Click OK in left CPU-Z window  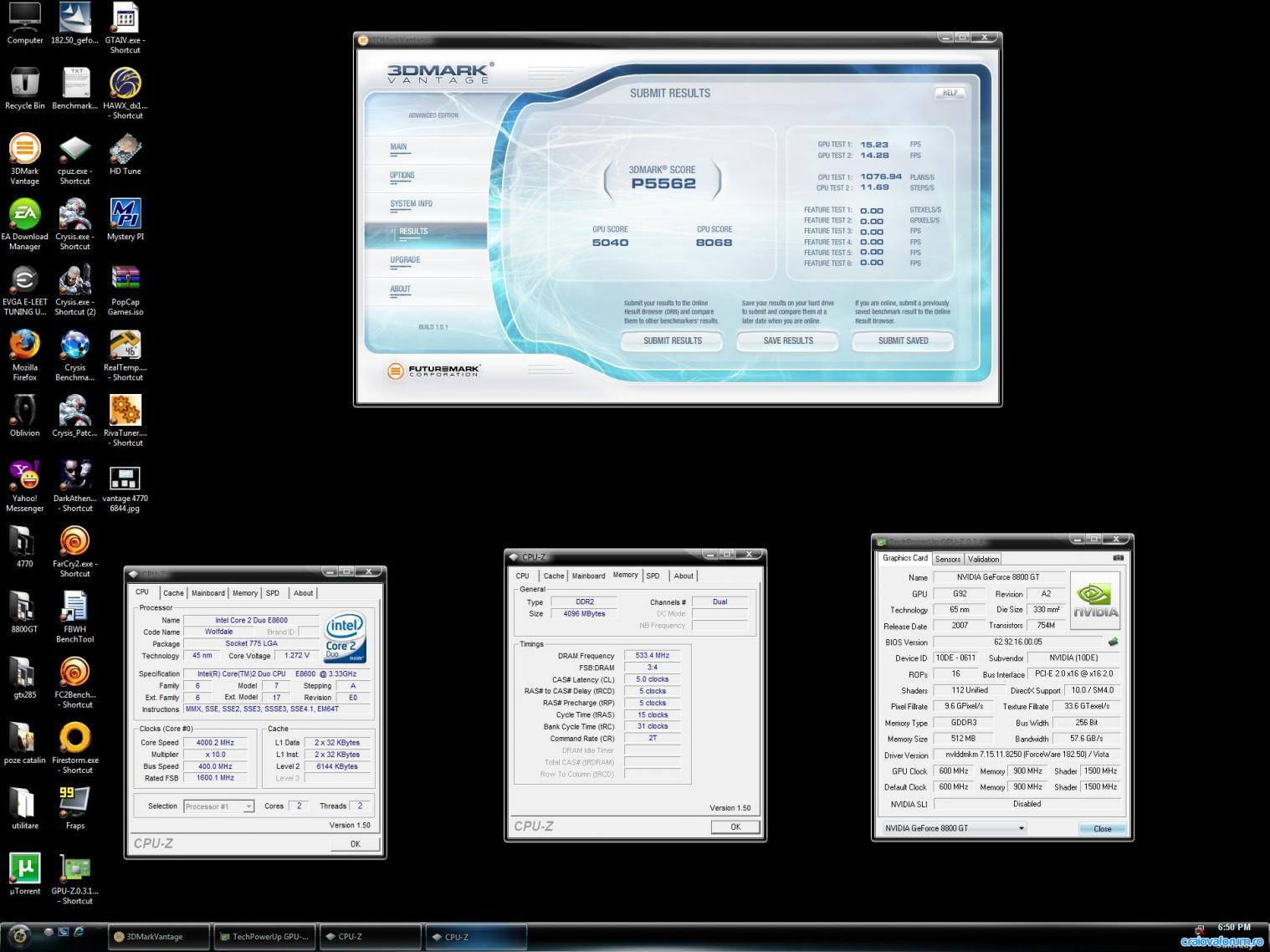(355, 844)
